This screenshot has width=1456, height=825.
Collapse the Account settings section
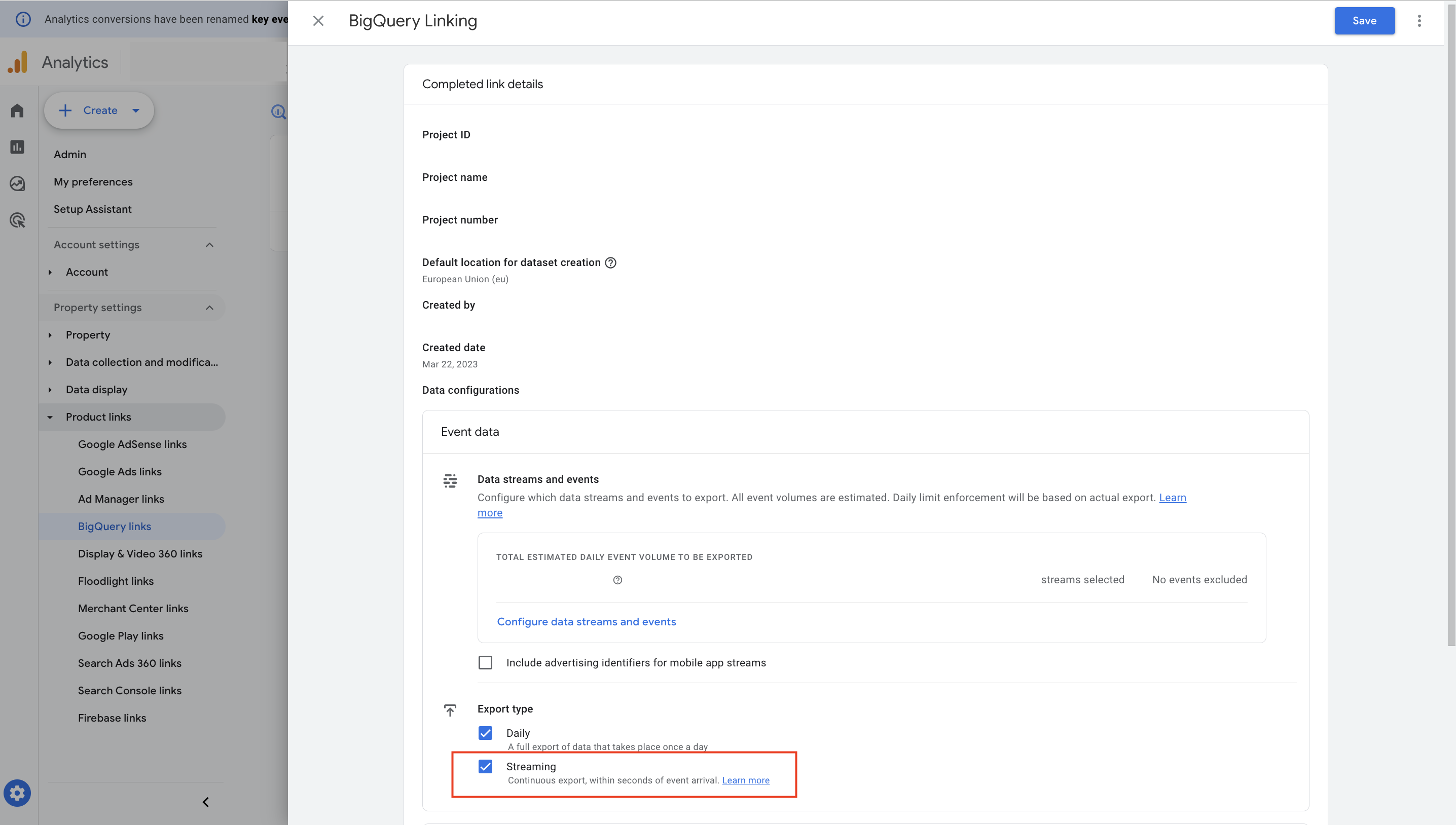pos(209,245)
